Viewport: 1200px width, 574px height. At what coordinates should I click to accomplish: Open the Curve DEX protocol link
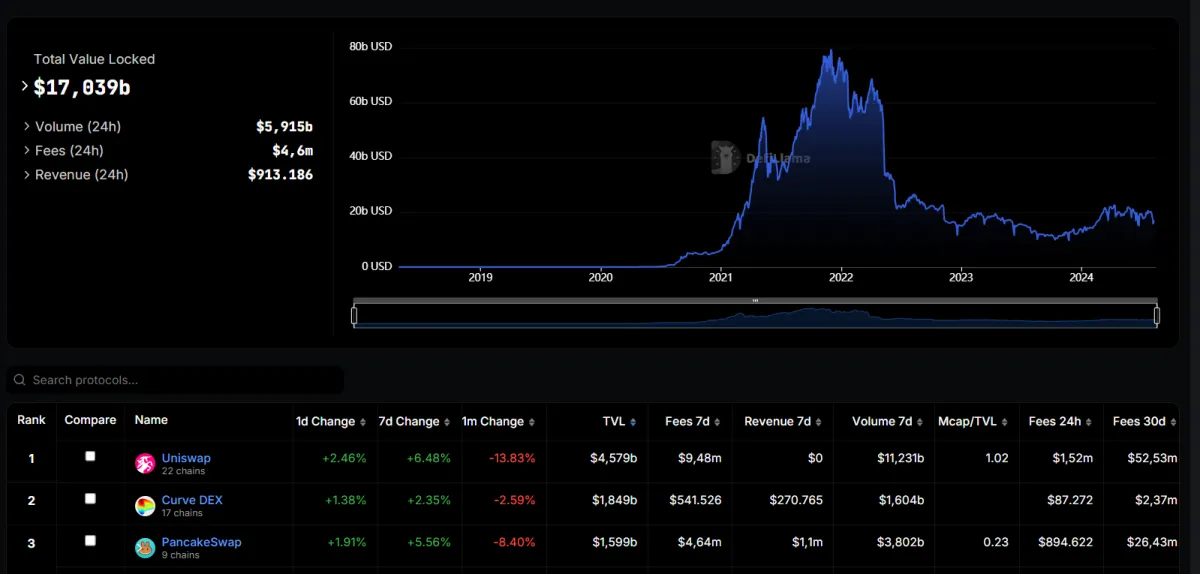pos(192,500)
